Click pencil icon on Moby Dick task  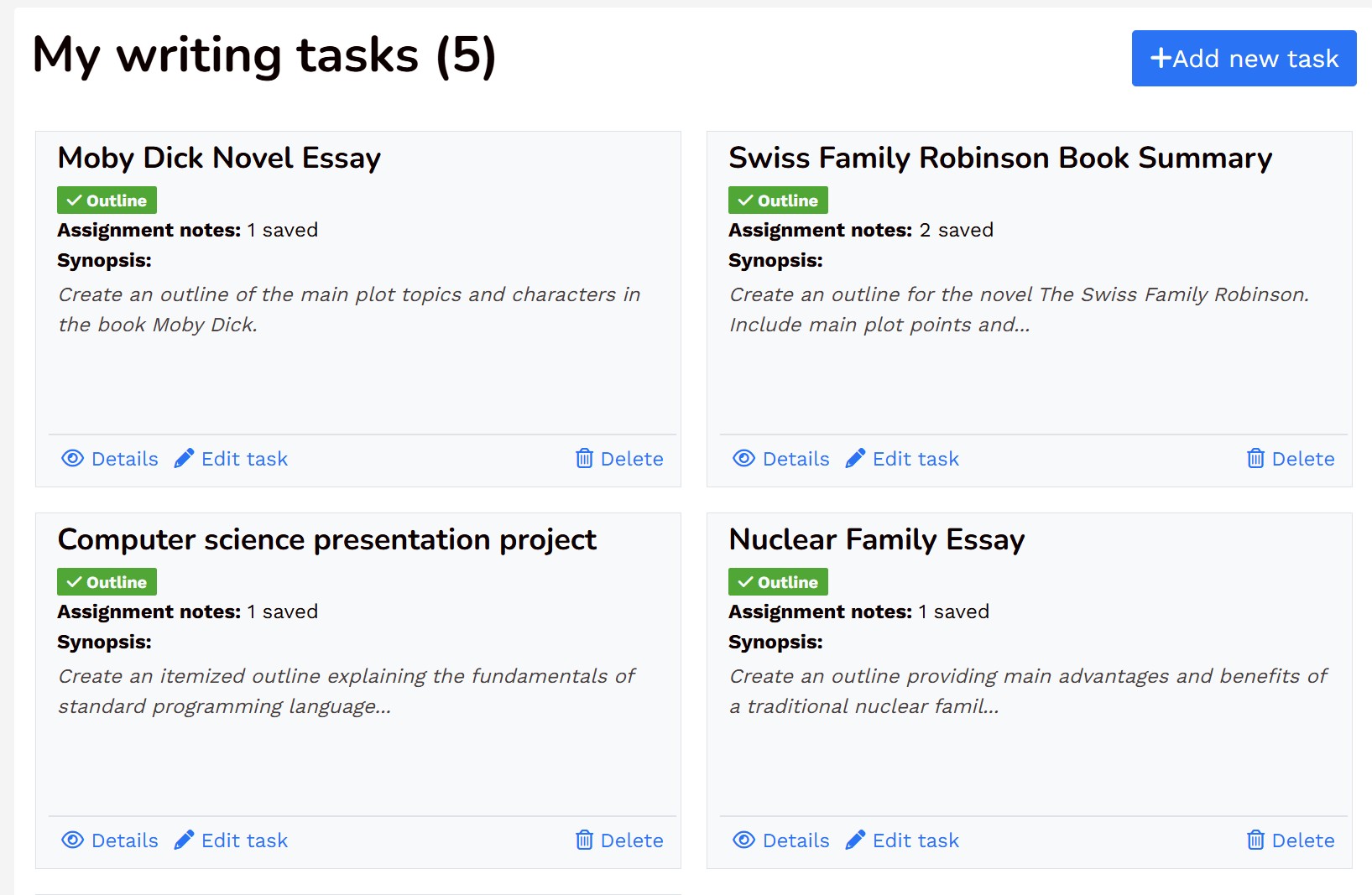click(x=184, y=458)
